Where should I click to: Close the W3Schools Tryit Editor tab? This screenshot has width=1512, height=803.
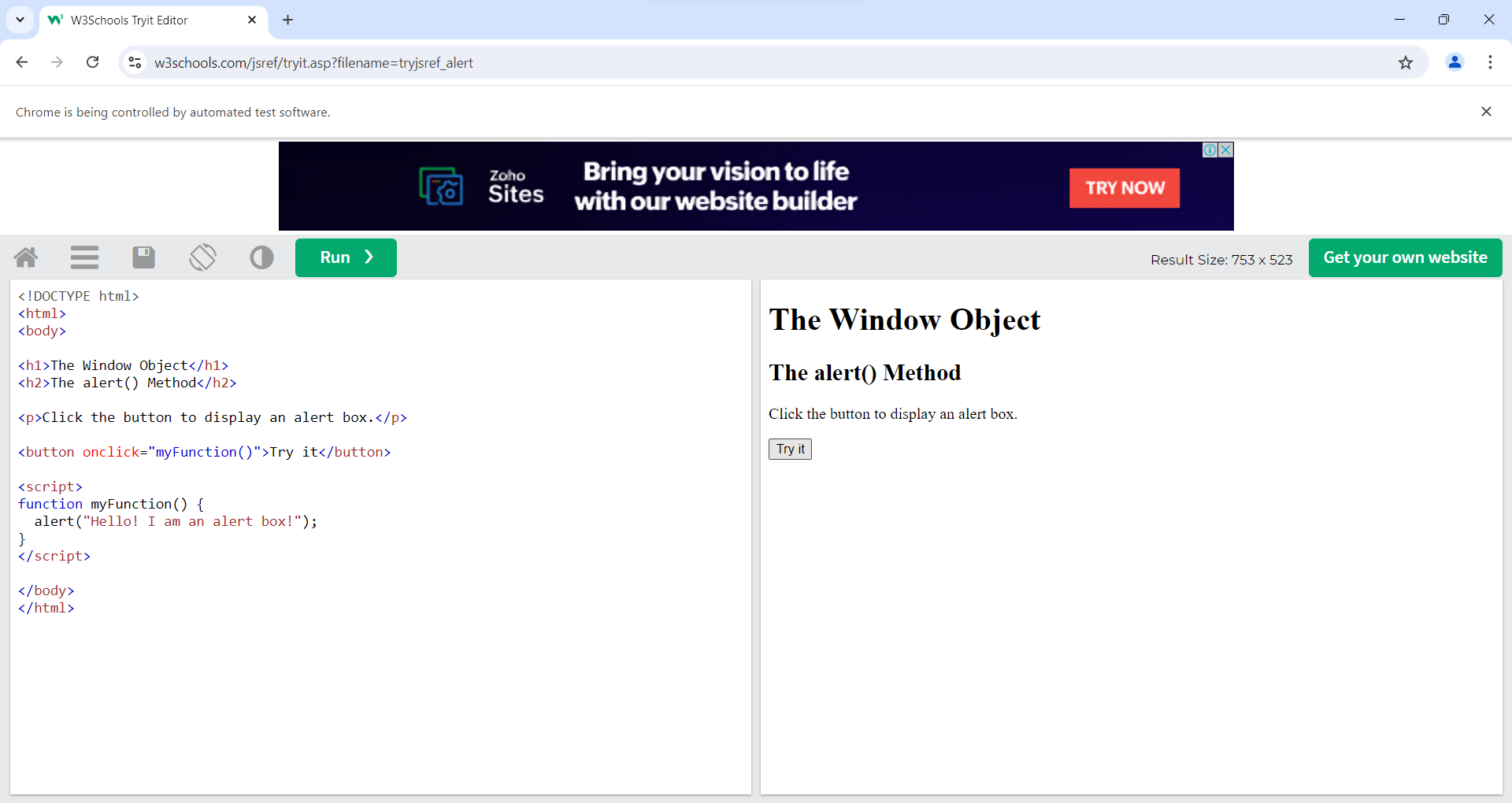252,20
